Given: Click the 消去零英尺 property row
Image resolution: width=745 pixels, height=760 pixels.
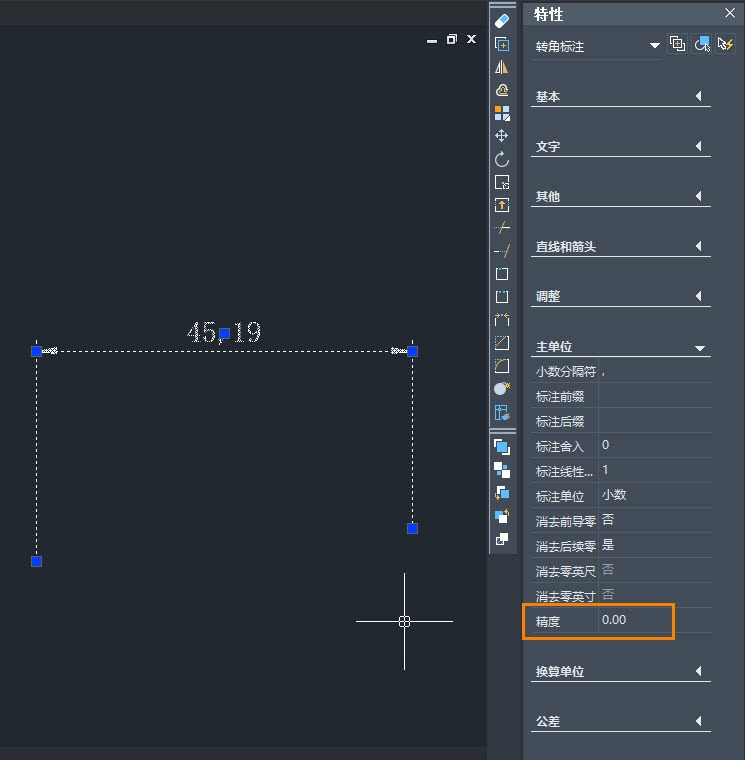Looking at the screenshot, I should pos(622,570).
